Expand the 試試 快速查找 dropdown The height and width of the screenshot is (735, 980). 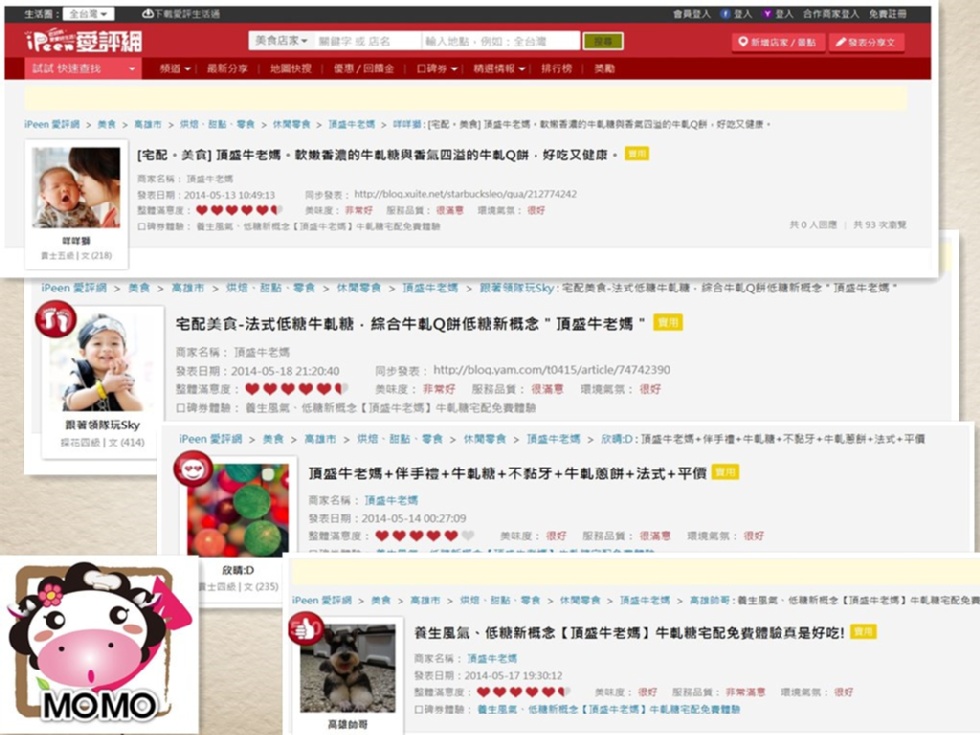point(83,69)
